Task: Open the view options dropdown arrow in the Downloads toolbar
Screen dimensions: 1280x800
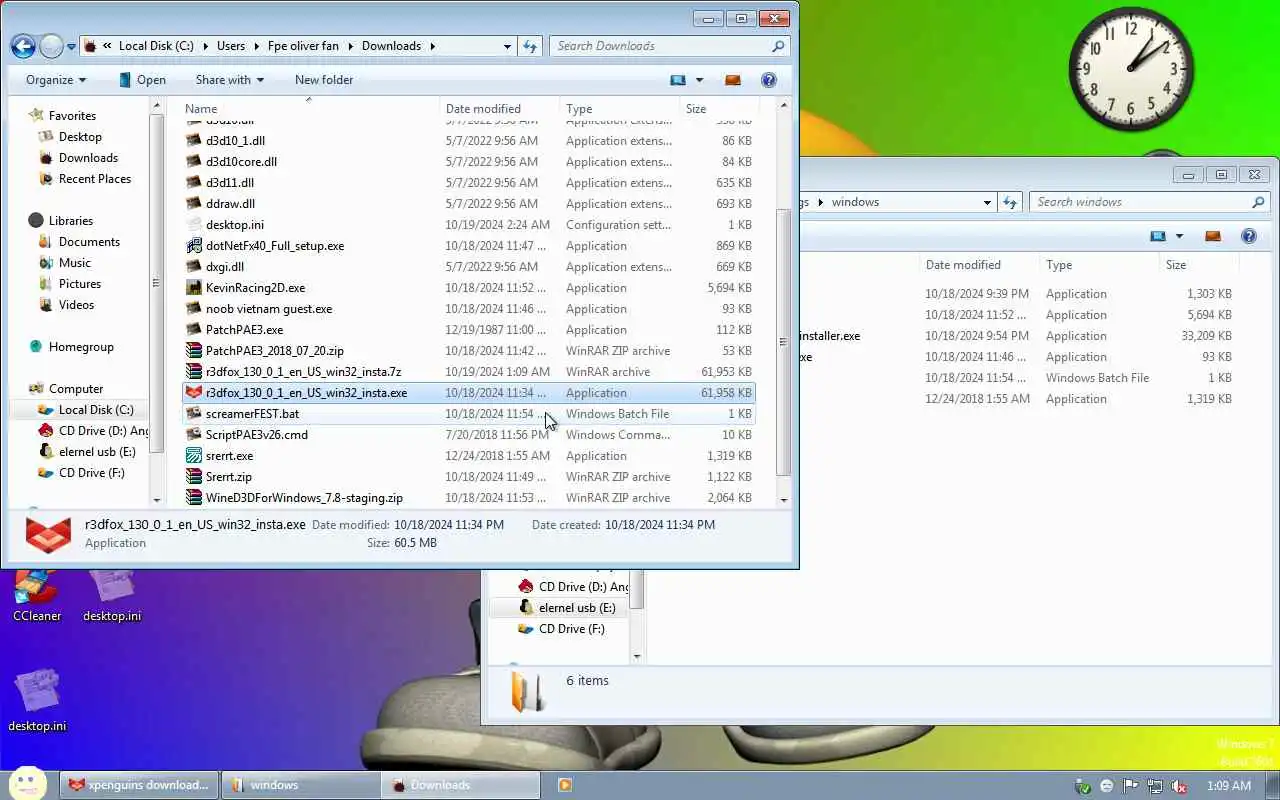Action: click(x=699, y=80)
